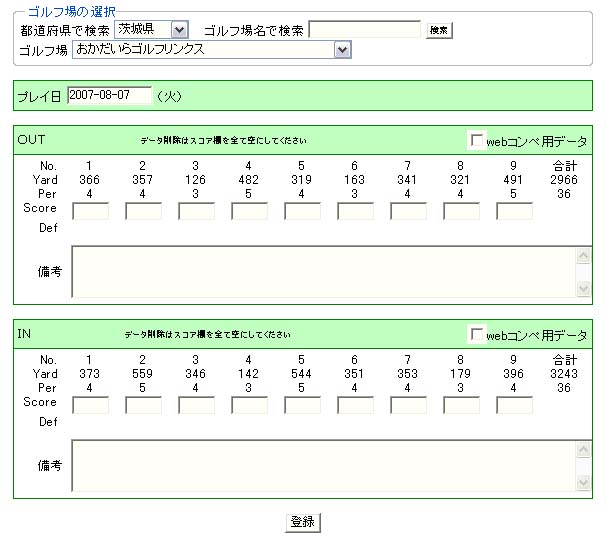
Task: Click scroll up arrow in OUT remarks box
Action: [584, 255]
